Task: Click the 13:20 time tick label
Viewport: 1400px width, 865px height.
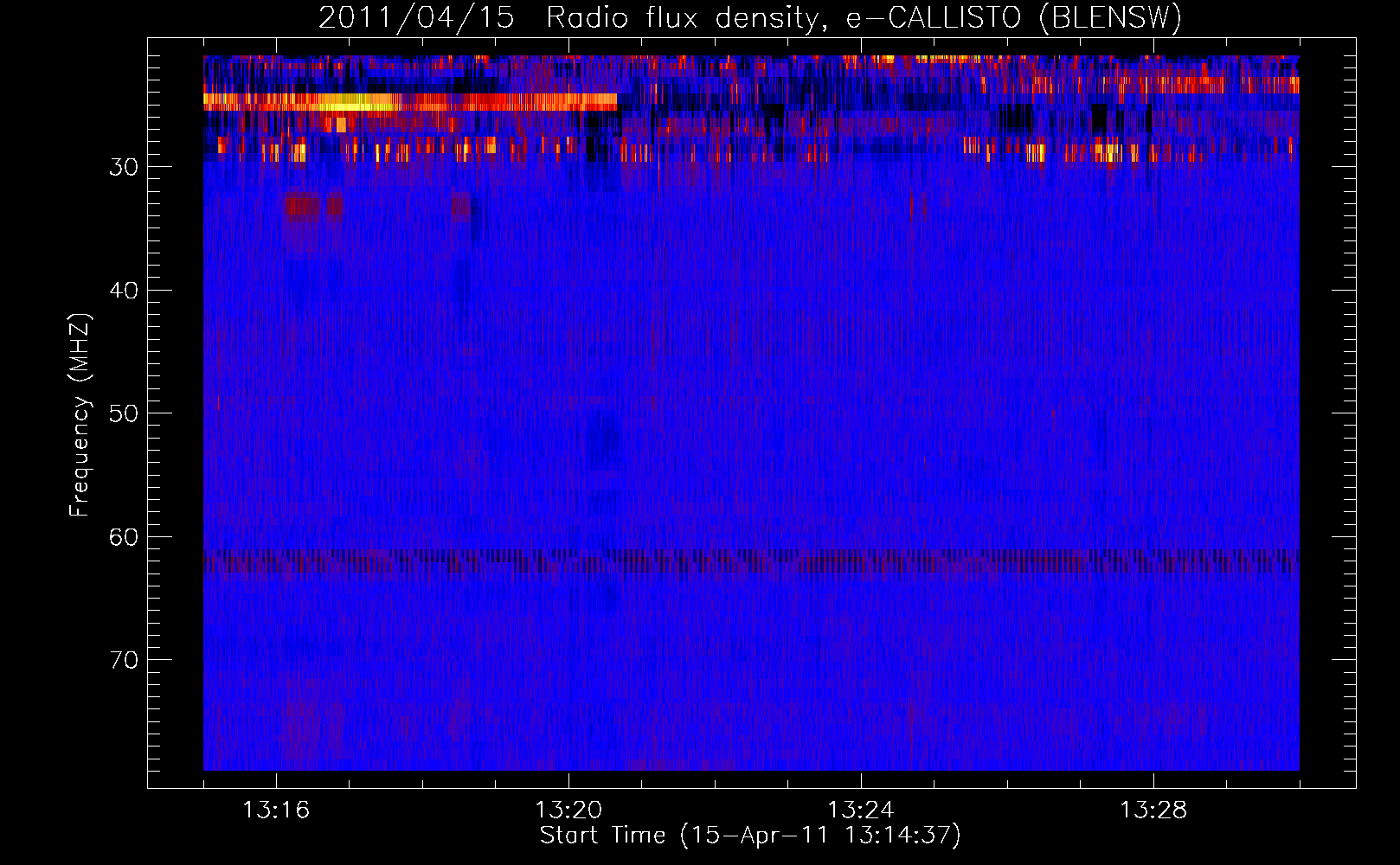Action: [568, 811]
